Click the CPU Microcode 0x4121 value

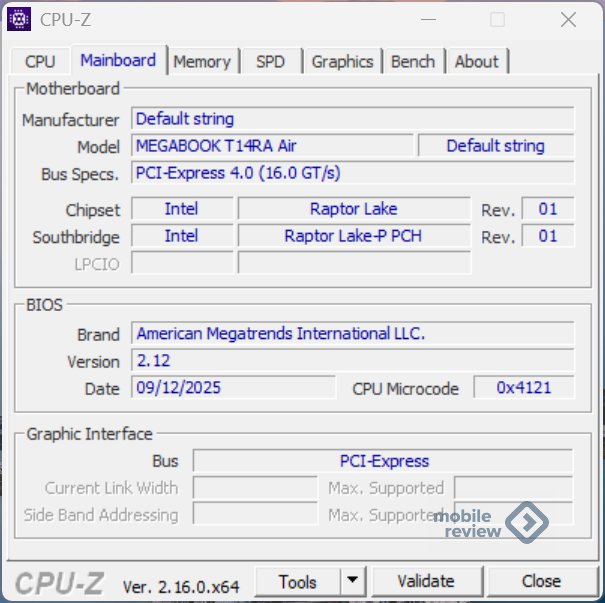[523, 388]
